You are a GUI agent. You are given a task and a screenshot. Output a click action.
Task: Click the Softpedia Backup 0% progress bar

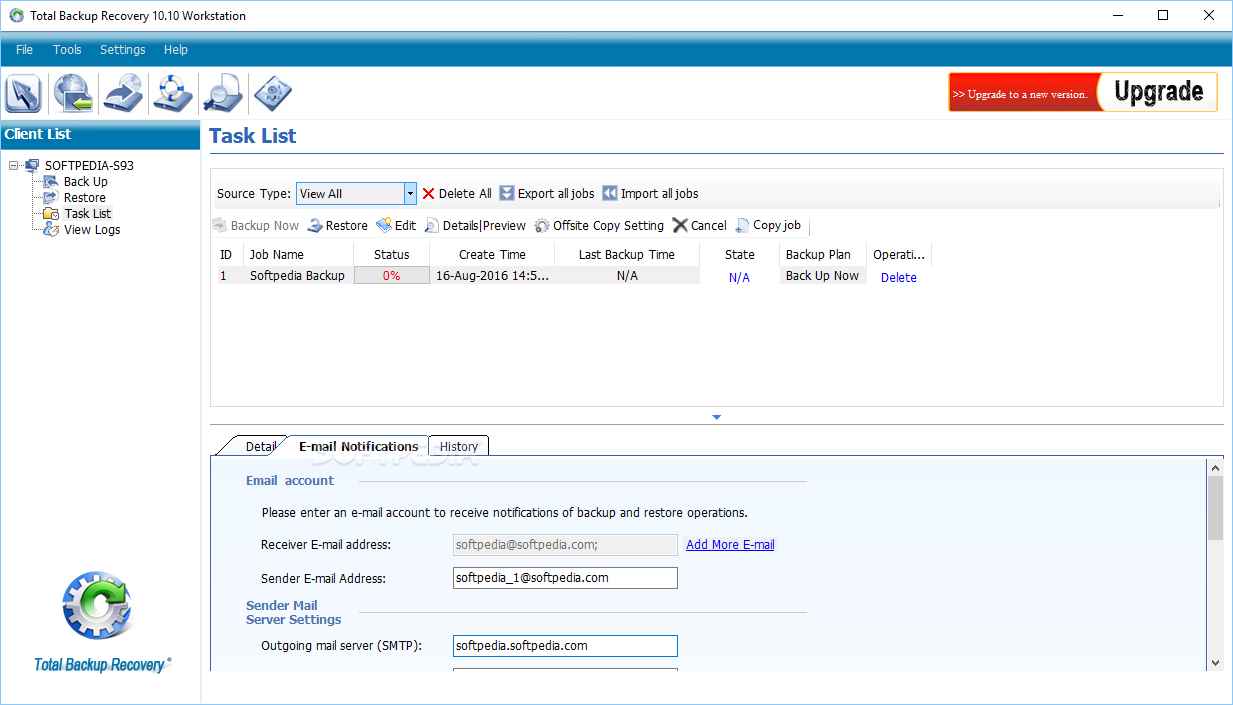[x=391, y=276]
